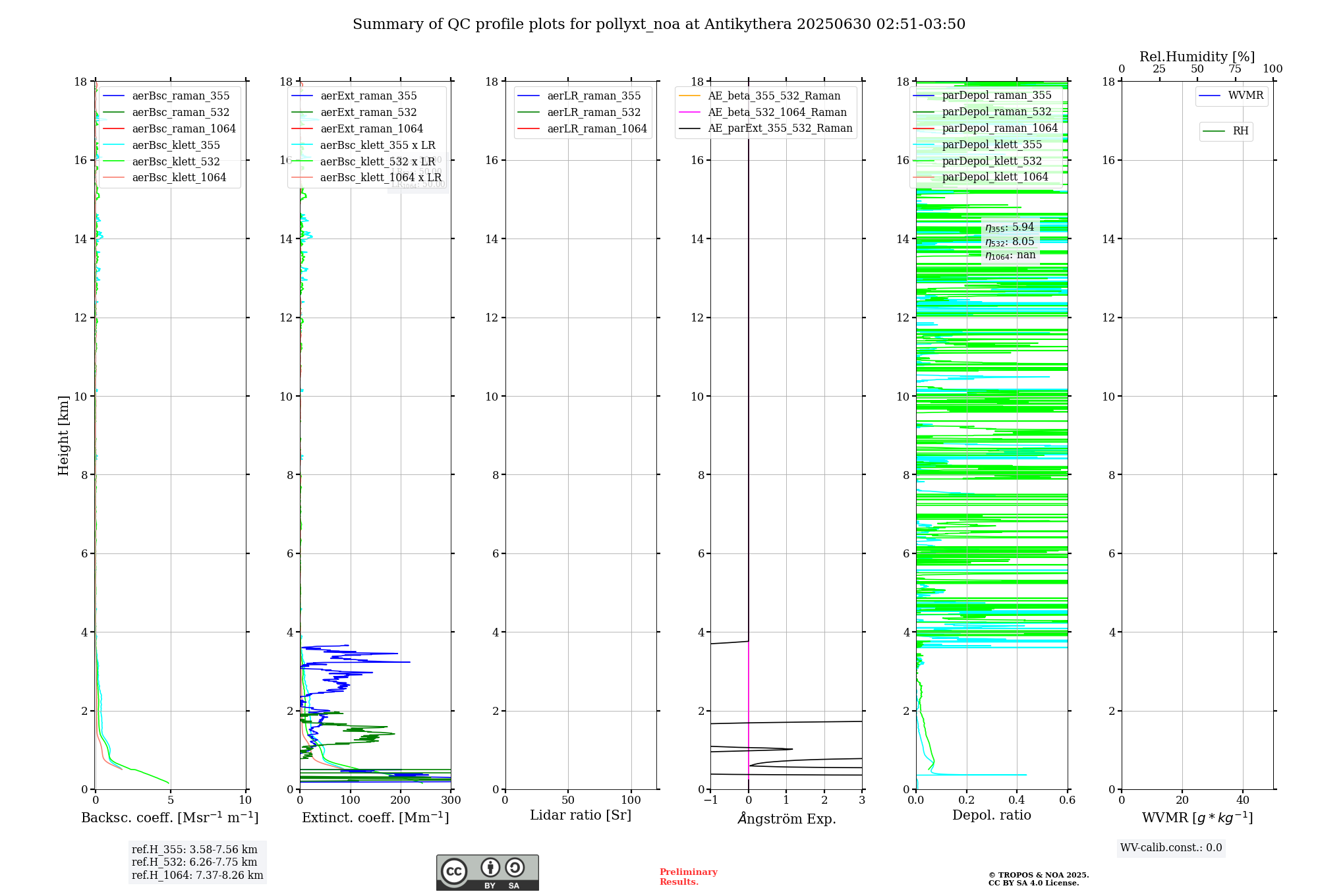Viewport: 1318px width, 896px height.
Task: Click legend entry aerBsc_raman_355
Action: click(181, 96)
